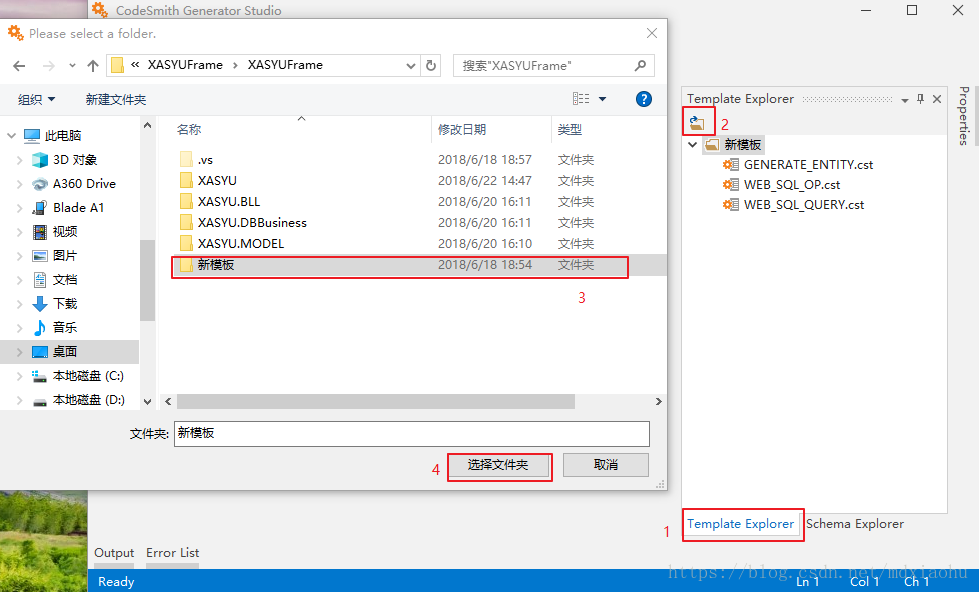
Task: Close the folder selection dialog
Action: [652, 33]
